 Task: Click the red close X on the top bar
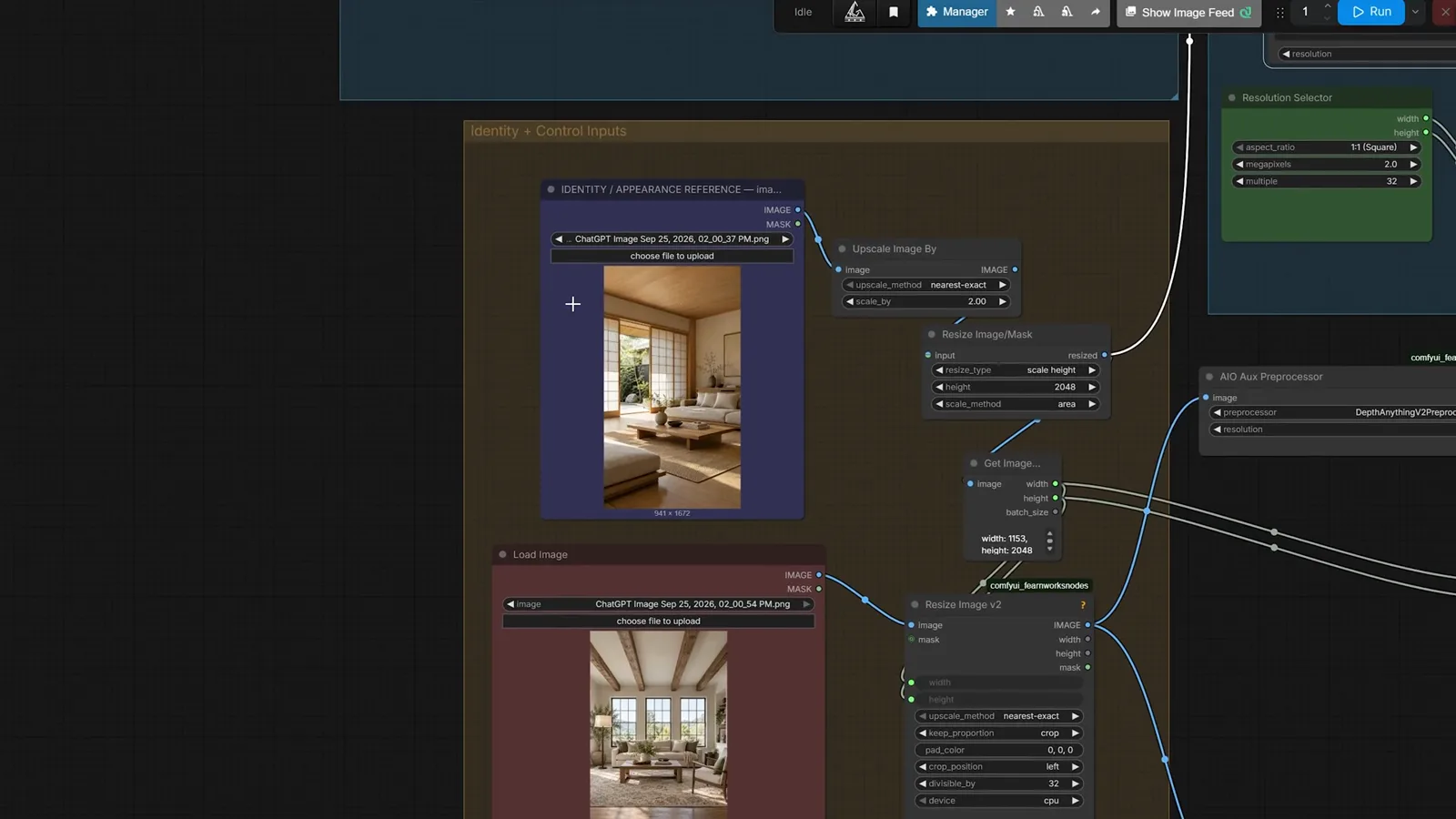pyautogui.click(x=1445, y=12)
